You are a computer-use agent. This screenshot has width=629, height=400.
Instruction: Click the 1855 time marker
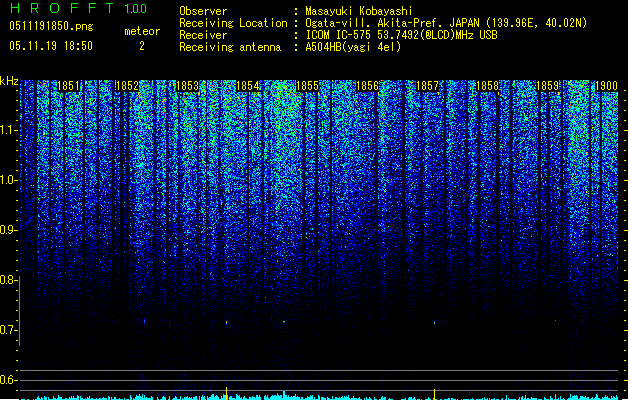click(x=307, y=86)
